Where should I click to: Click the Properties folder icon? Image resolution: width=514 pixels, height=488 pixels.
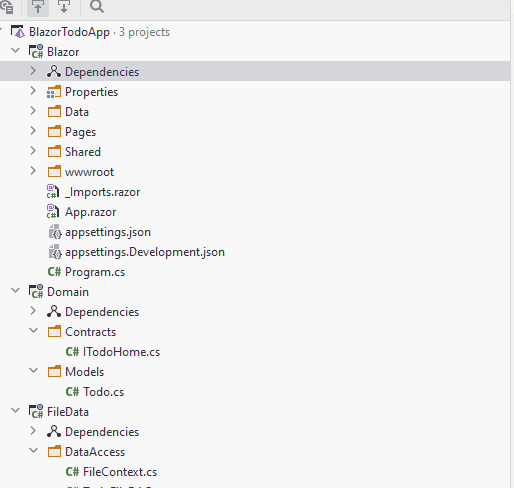click(54, 92)
